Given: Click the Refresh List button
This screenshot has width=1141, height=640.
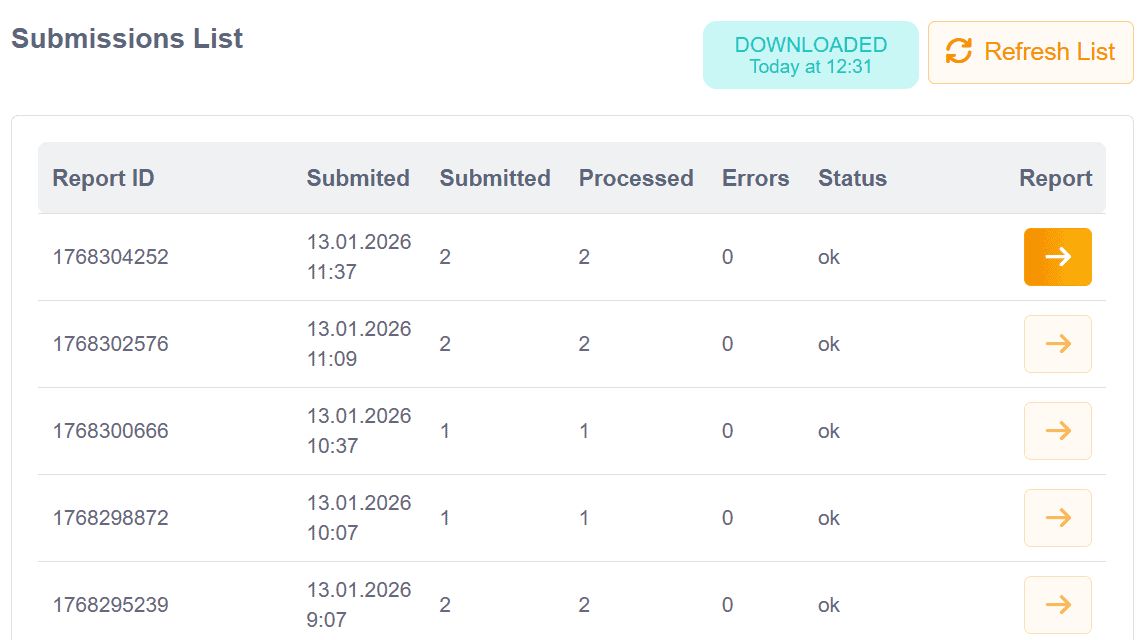Looking at the screenshot, I should 1030,52.
